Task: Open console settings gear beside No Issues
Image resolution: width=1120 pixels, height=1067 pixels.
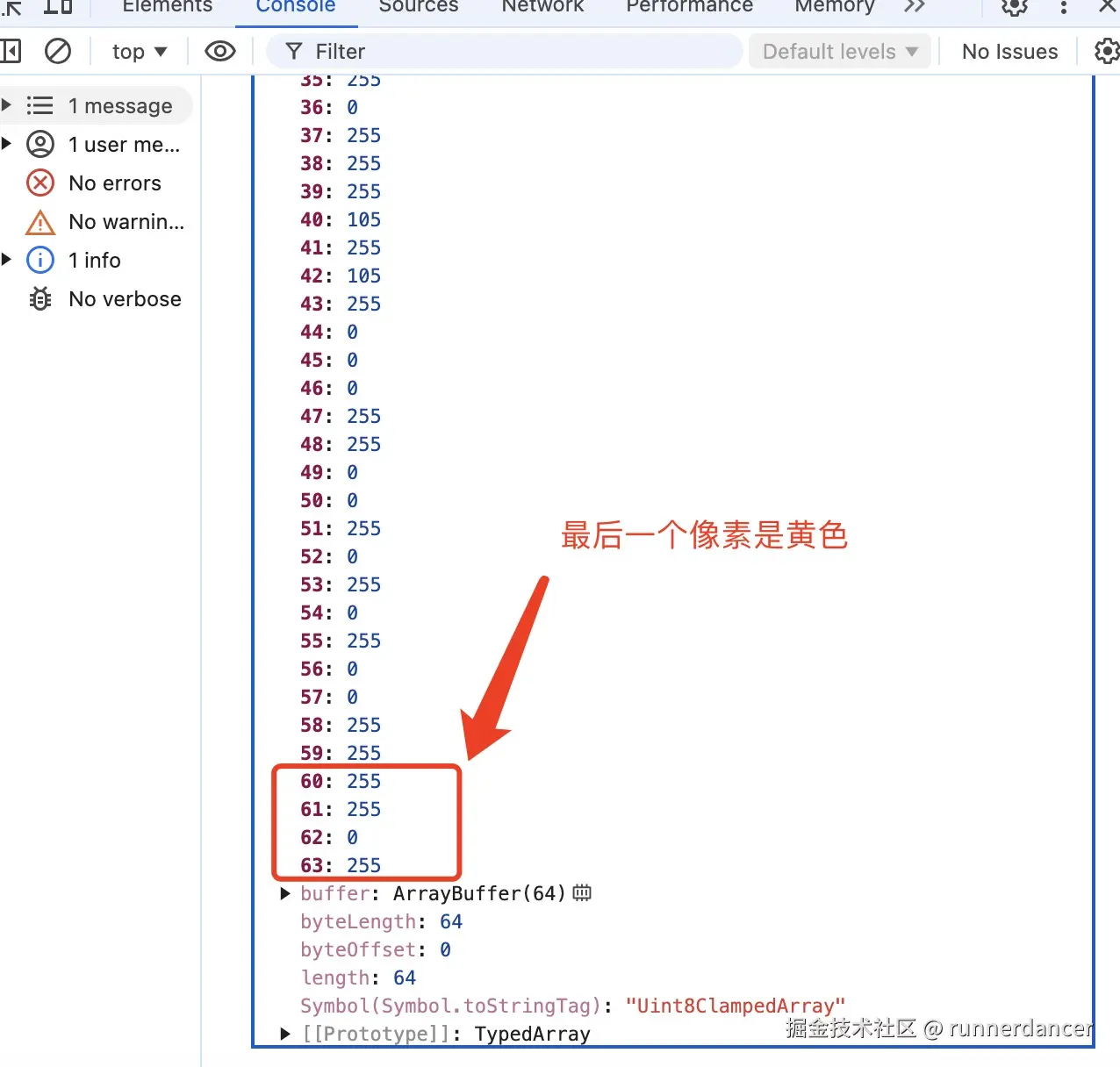Action: pos(1107,51)
